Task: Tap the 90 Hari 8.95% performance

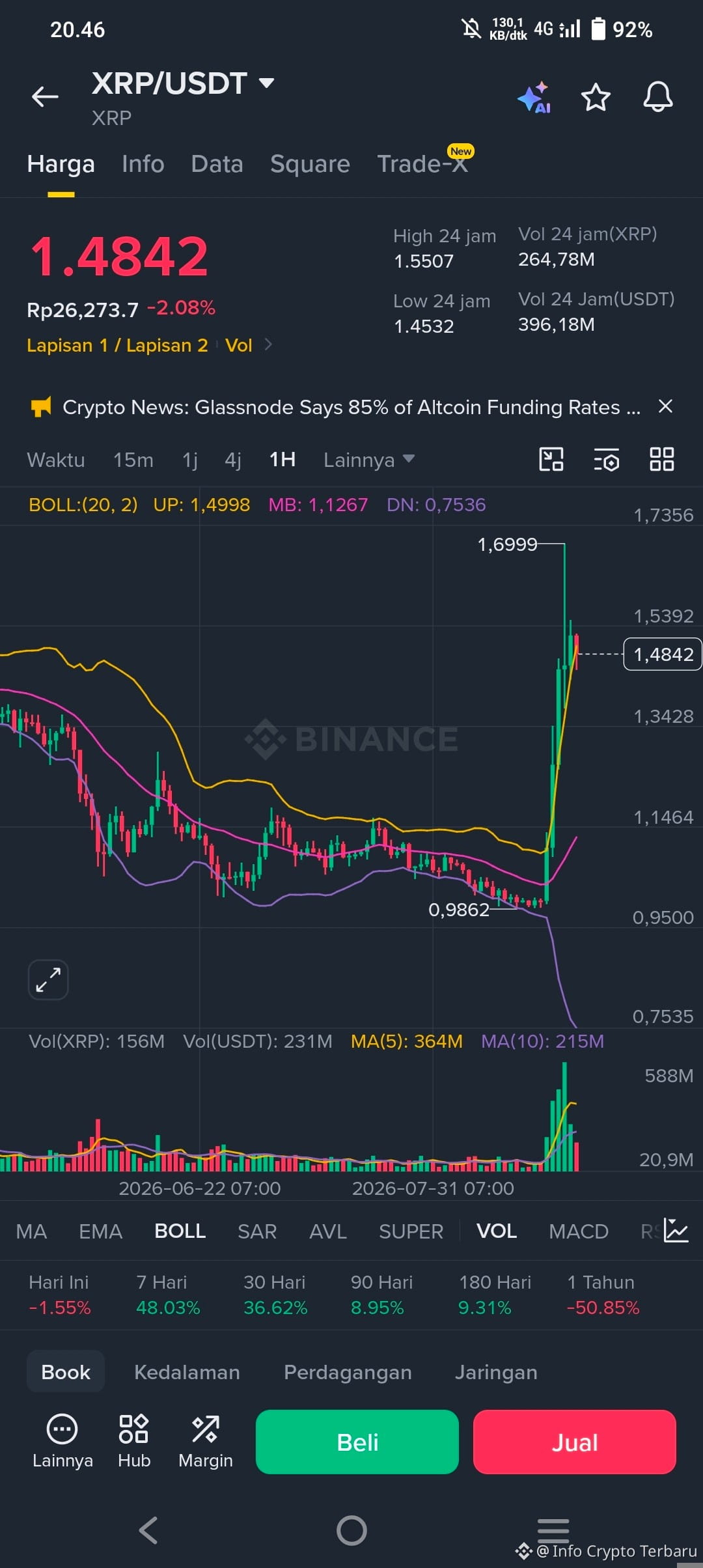Action: 381,1295
